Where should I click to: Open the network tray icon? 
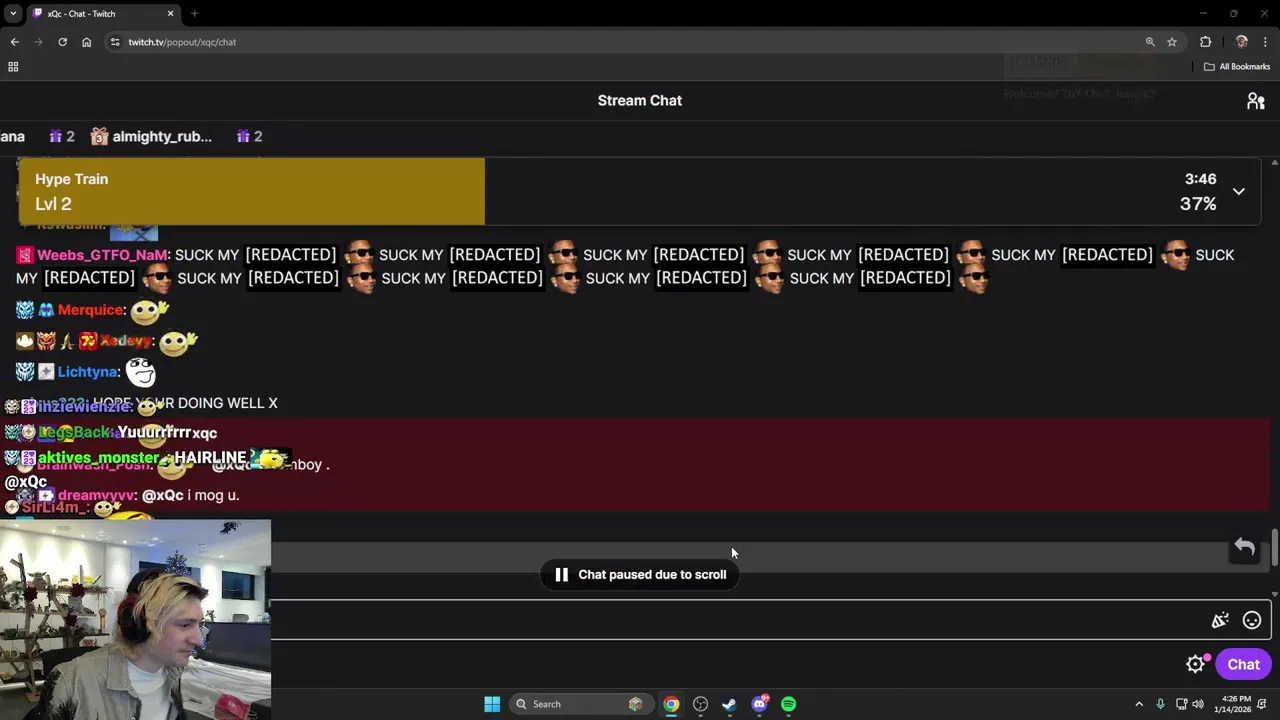coord(1181,704)
